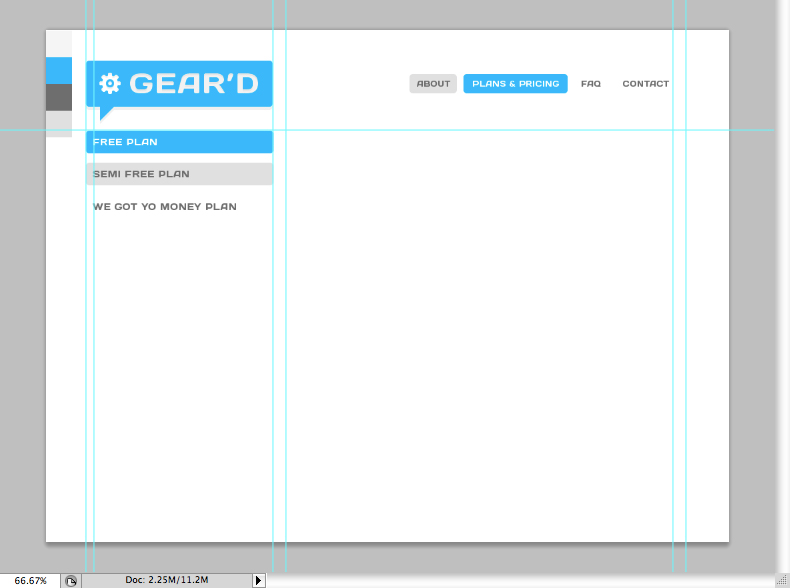Click the PLANS & PRICING navigation button
The image size is (790, 588).
click(515, 84)
